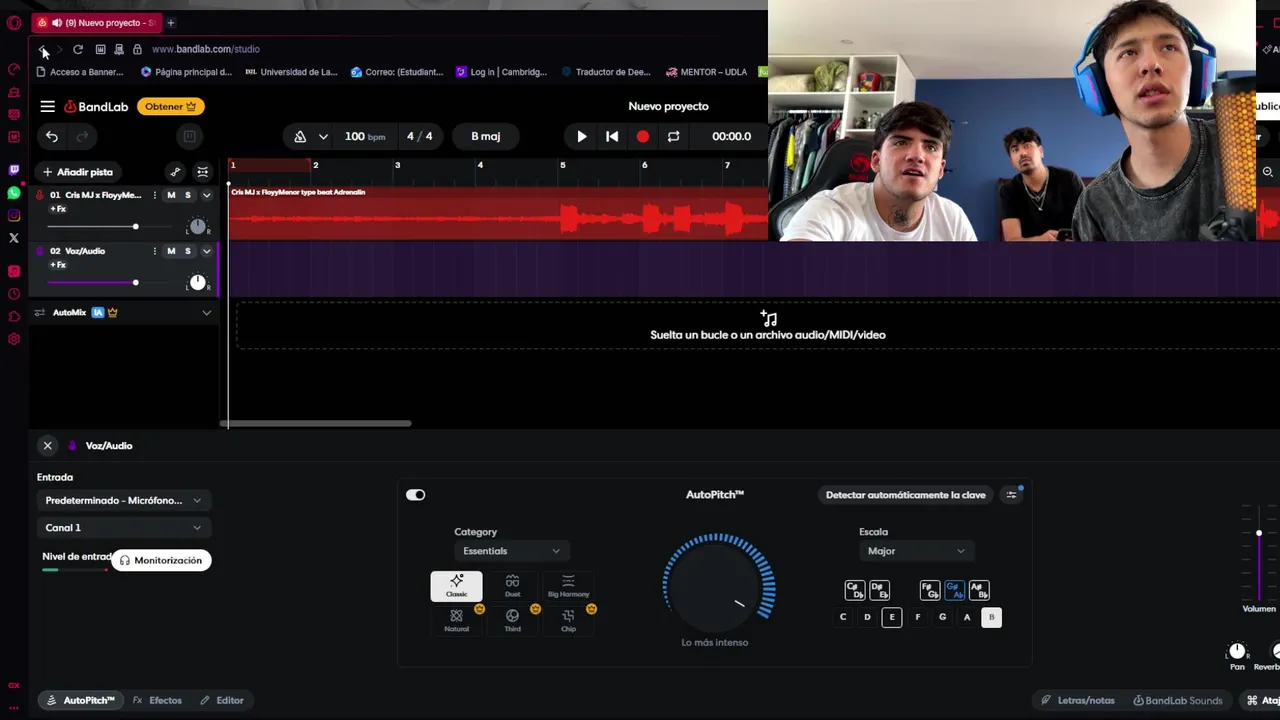Toggle loop cycle playback

coord(673,136)
